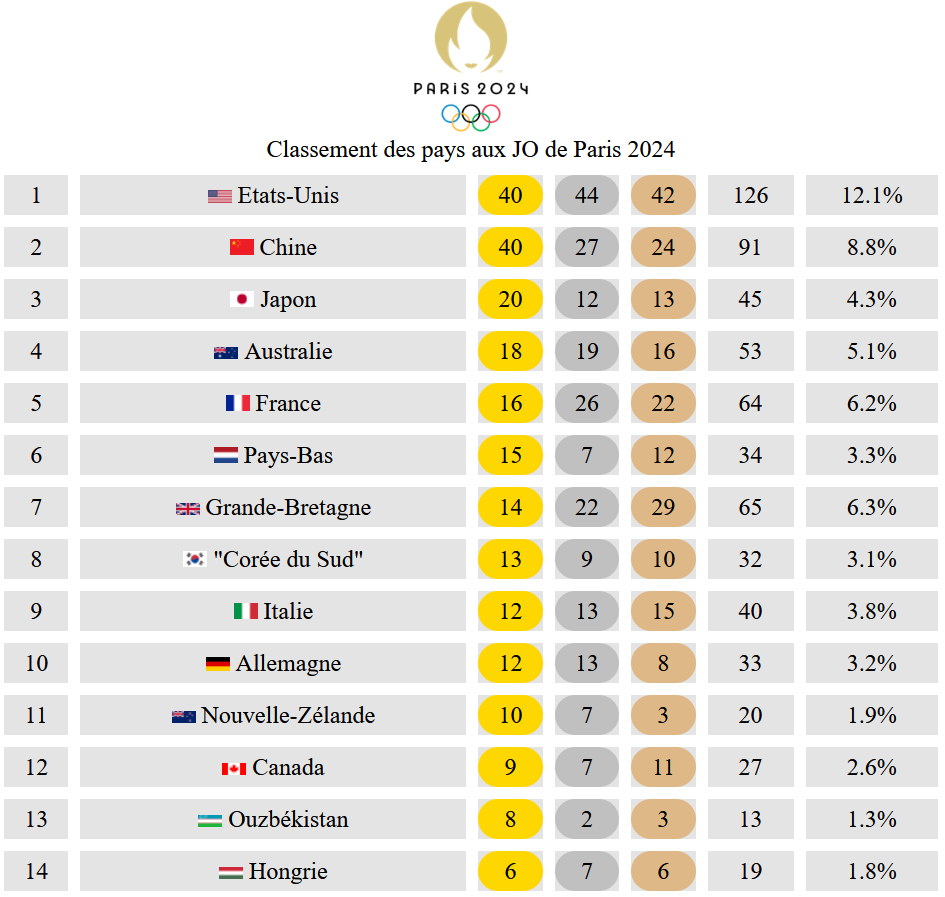
Task: Click the China flag icon
Action: [242, 247]
